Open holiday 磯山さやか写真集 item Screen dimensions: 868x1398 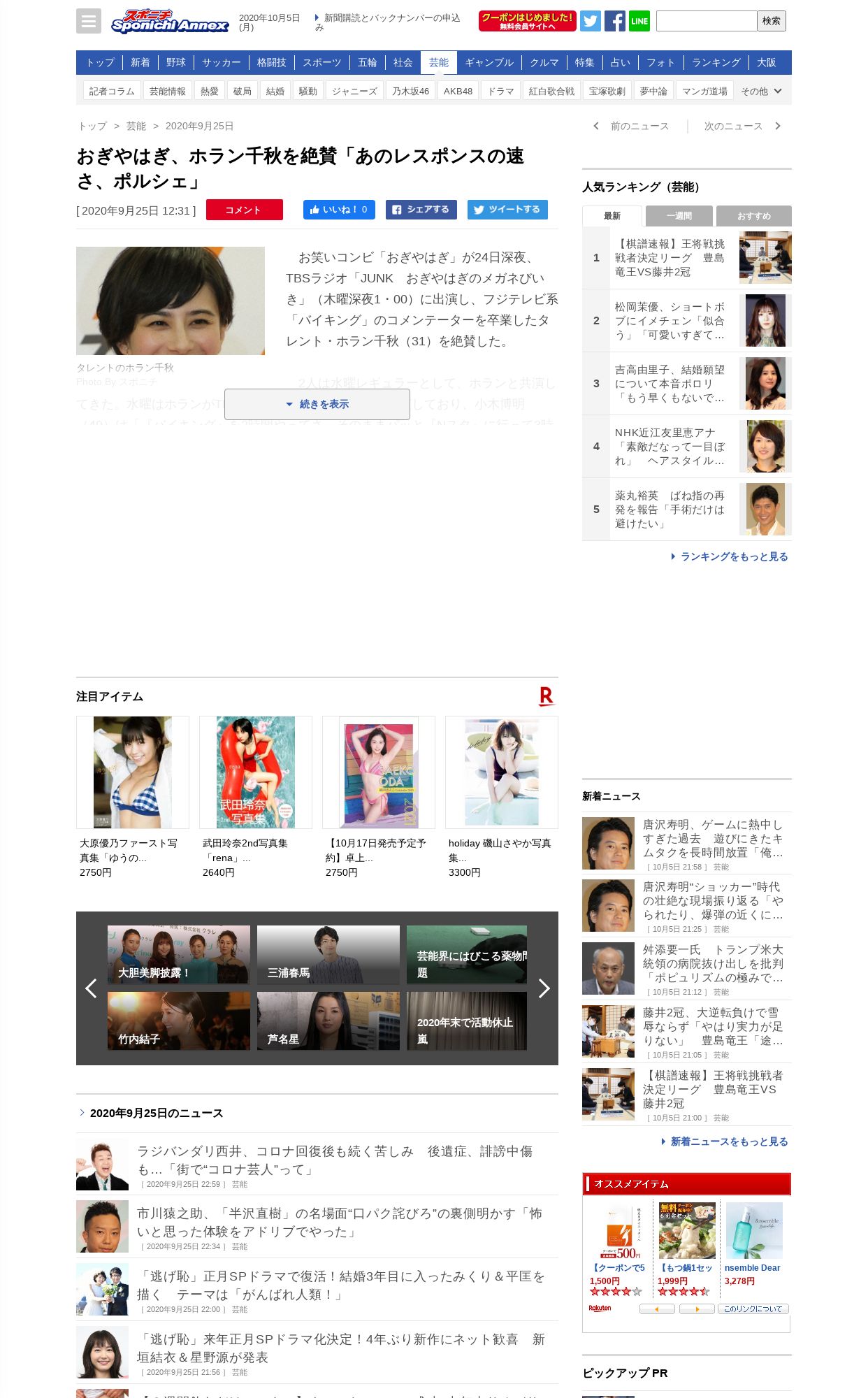point(502,797)
